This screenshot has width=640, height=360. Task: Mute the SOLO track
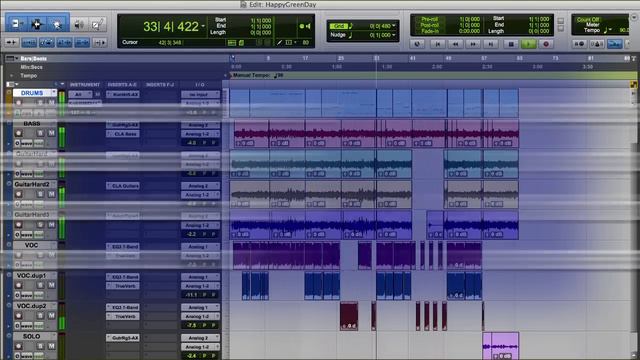pyautogui.click(x=51, y=346)
